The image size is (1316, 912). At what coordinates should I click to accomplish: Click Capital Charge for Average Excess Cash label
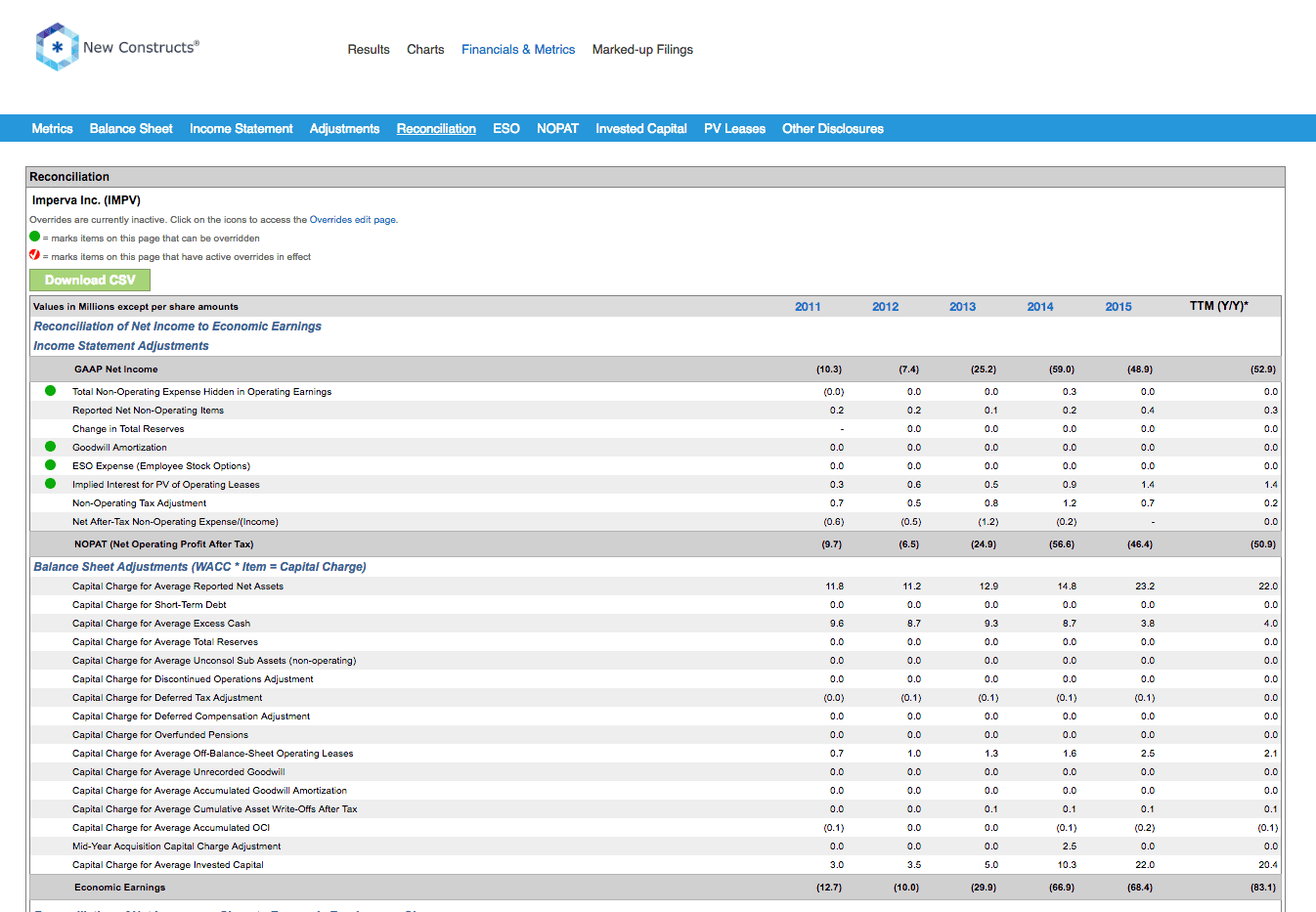161,624
